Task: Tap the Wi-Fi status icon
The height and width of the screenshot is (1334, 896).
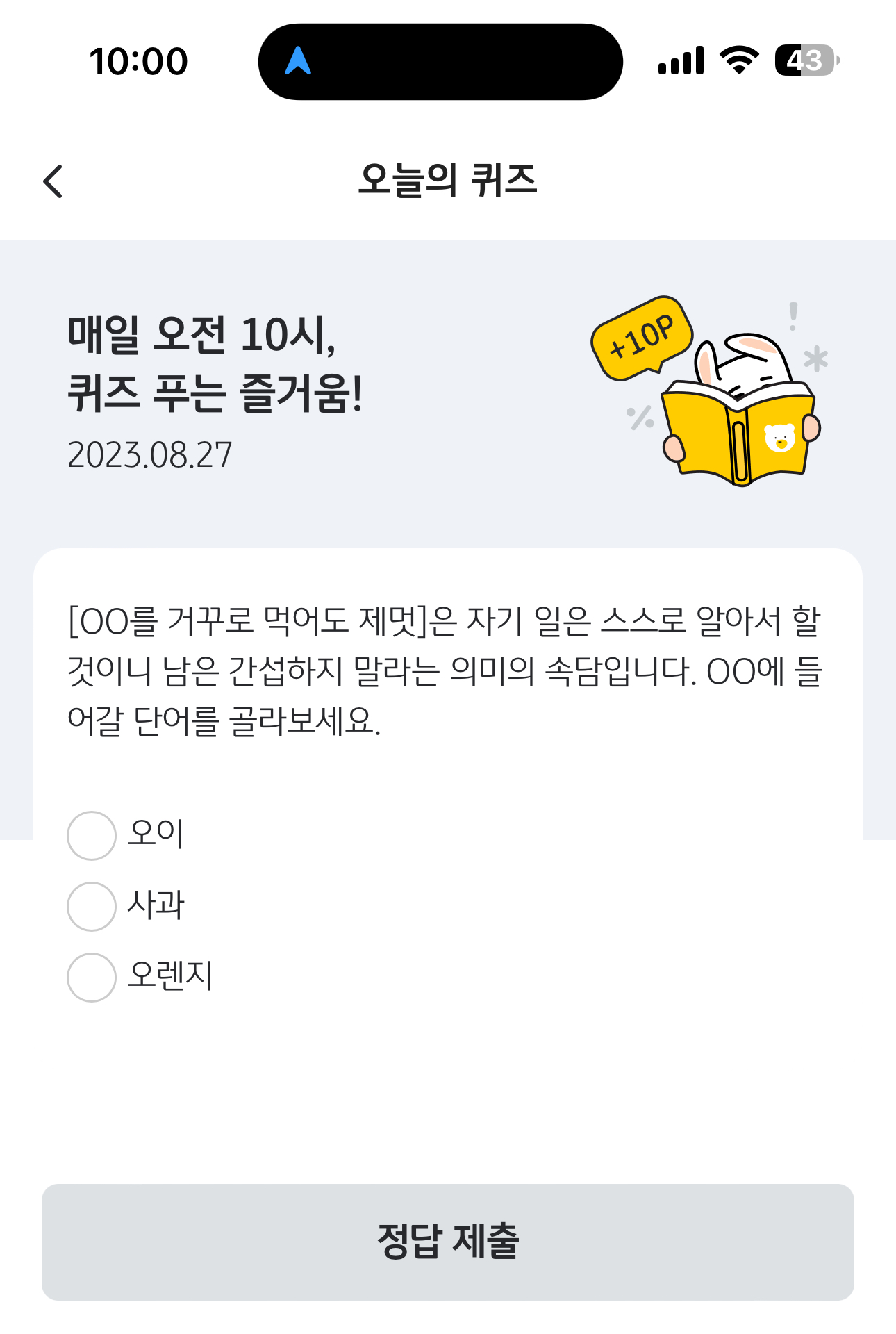Action: [x=740, y=60]
